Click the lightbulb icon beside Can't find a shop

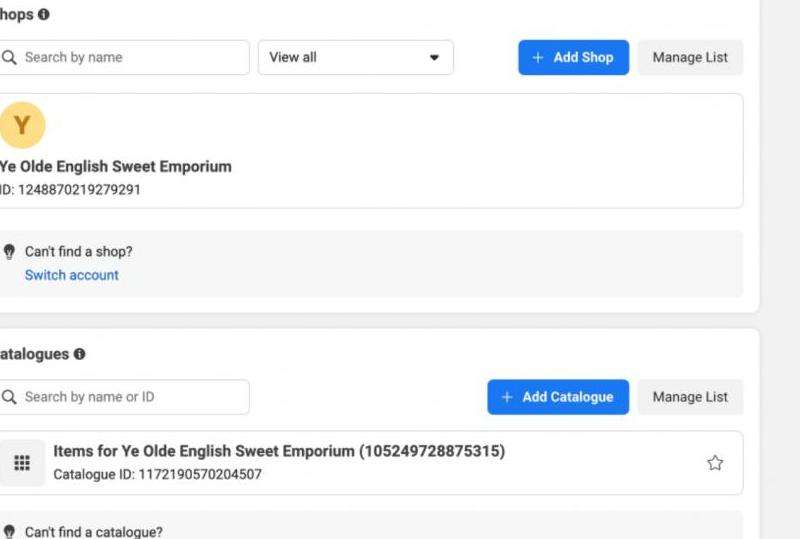pos(10,252)
